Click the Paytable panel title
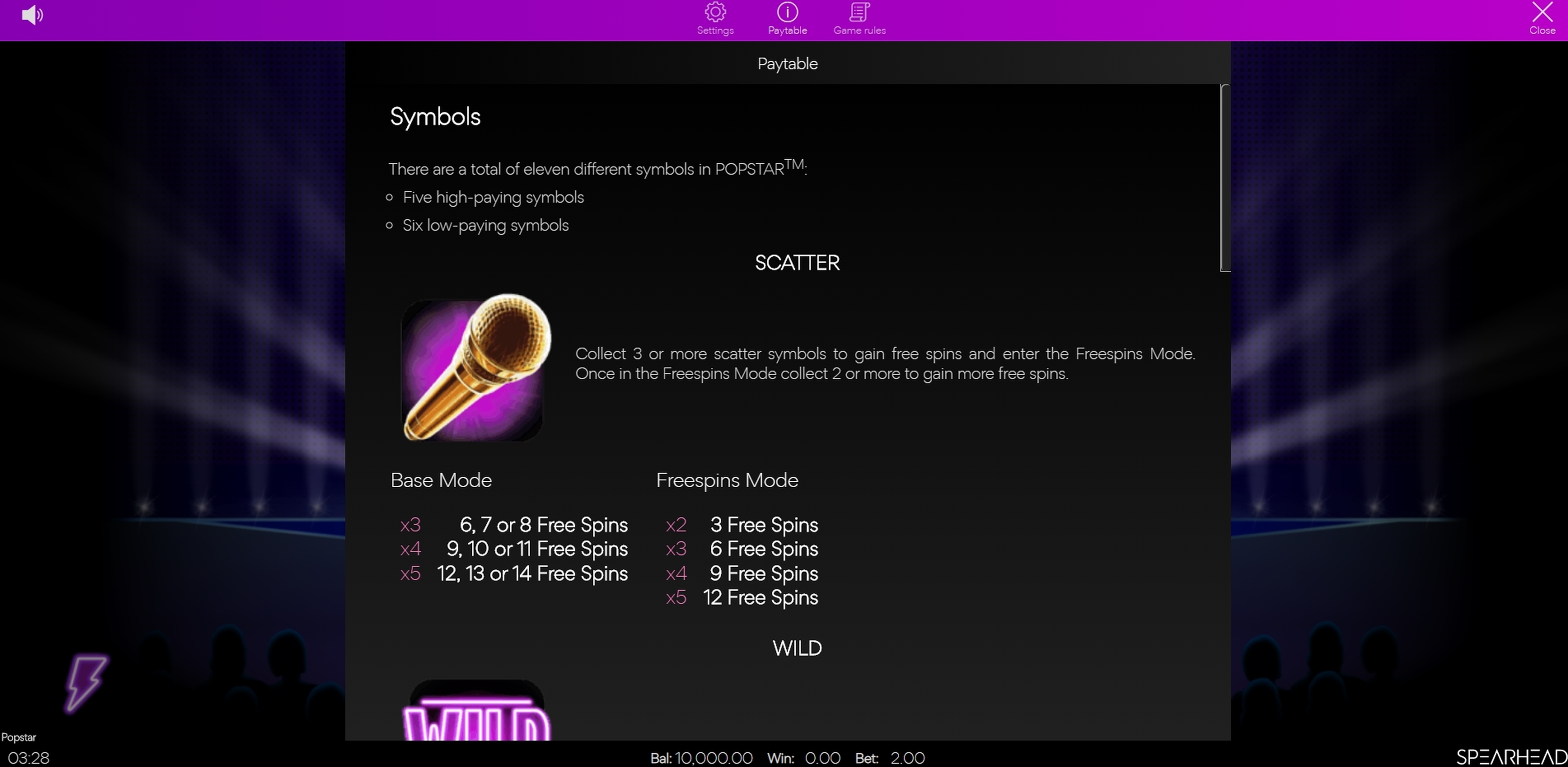1568x767 pixels. 787,64
